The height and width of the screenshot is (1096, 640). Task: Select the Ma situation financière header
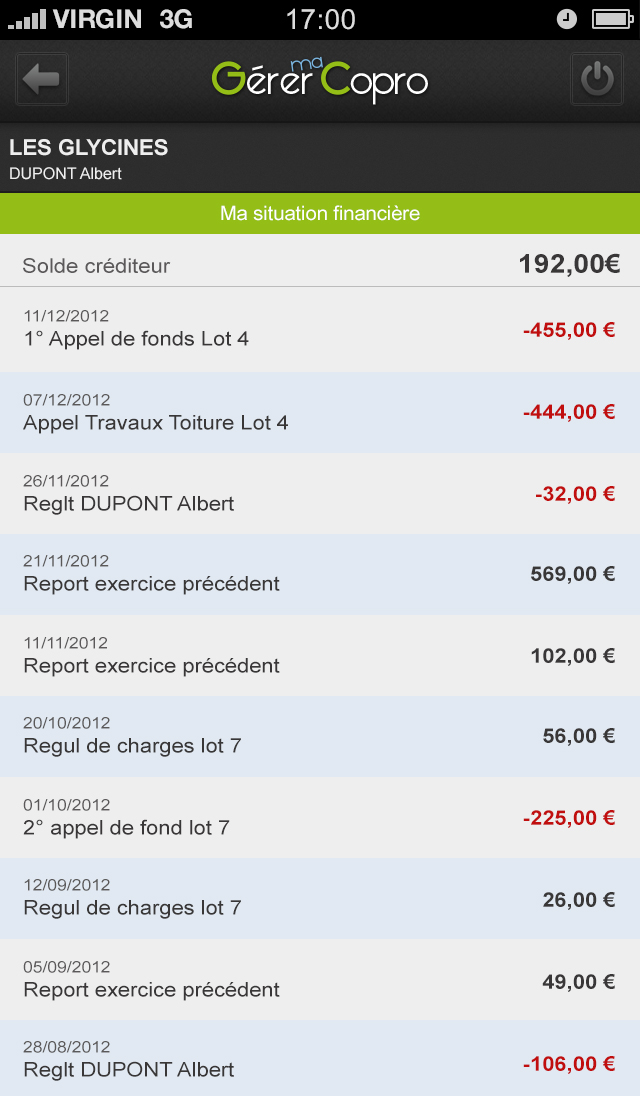click(x=320, y=214)
